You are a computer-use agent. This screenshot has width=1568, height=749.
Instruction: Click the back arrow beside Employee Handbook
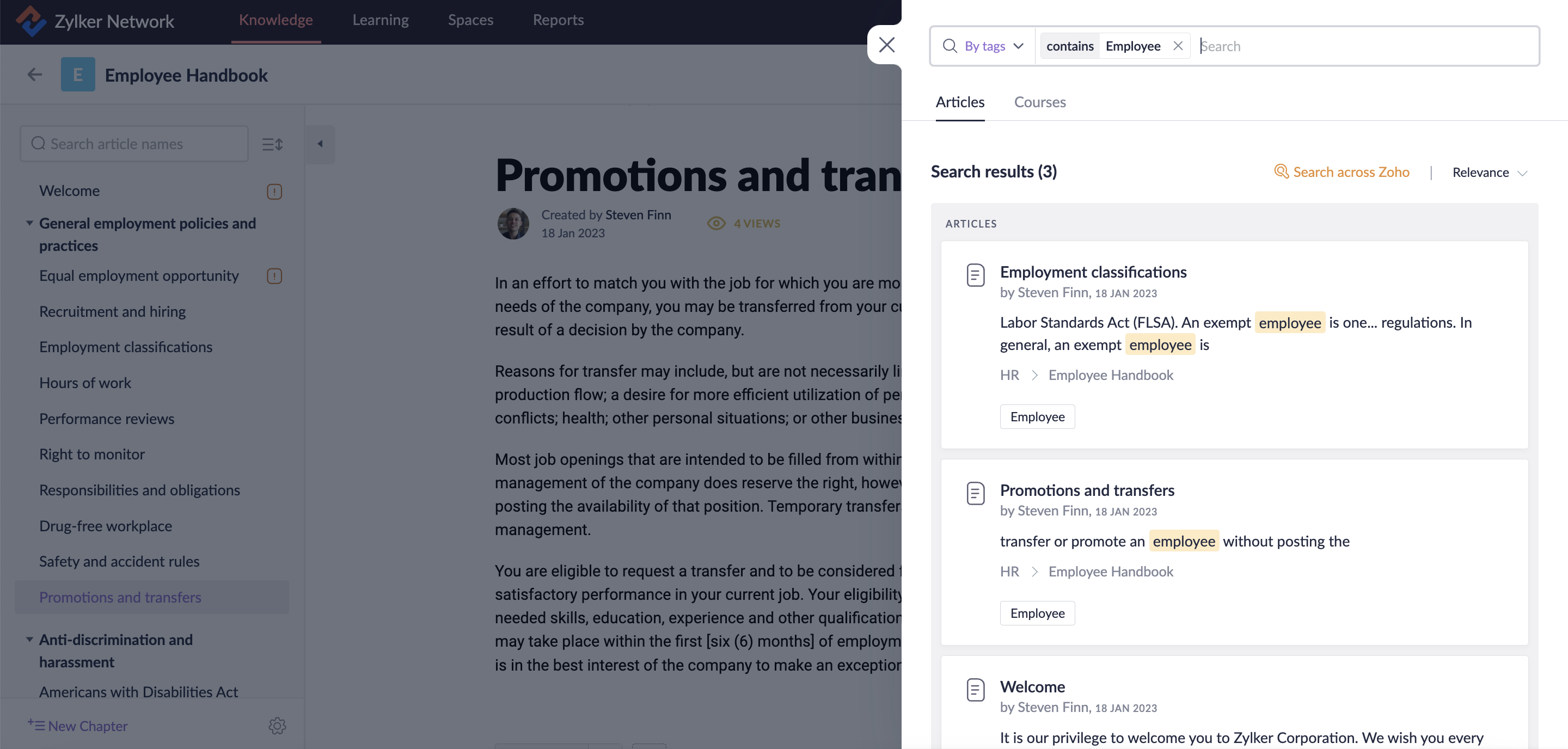[35, 75]
